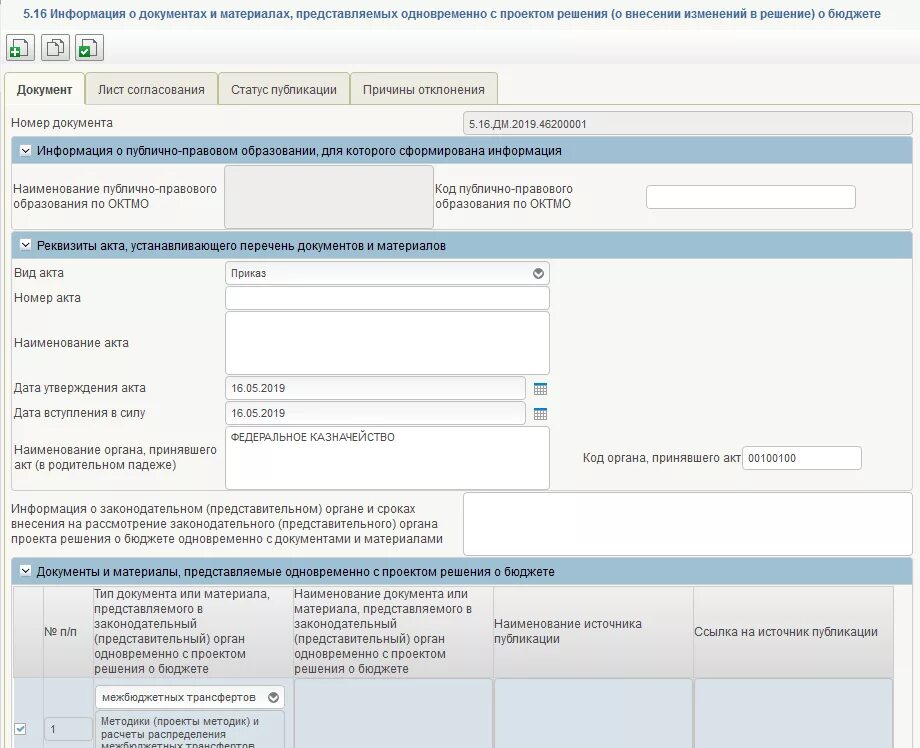
Task: Toggle the checkbox for table row 1
Action: (x=21, y=729)
